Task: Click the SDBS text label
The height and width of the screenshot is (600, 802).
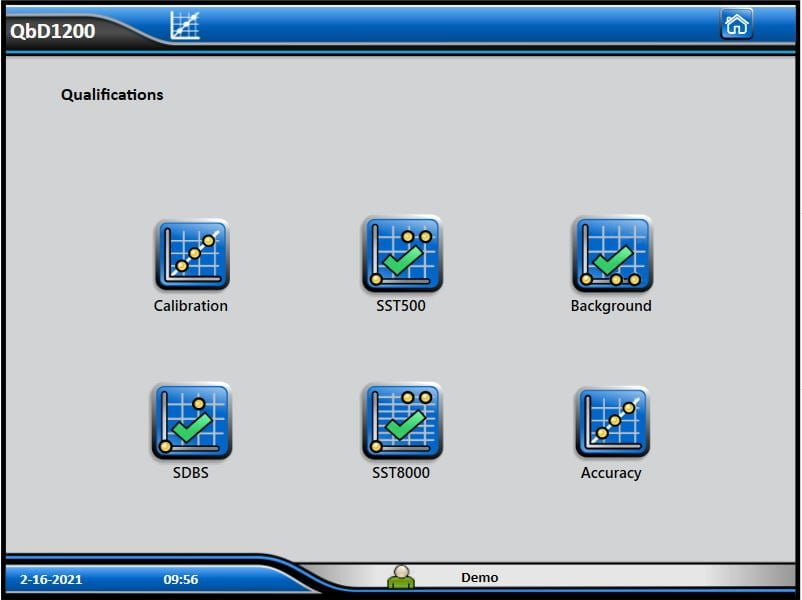Action: [191, 473]
